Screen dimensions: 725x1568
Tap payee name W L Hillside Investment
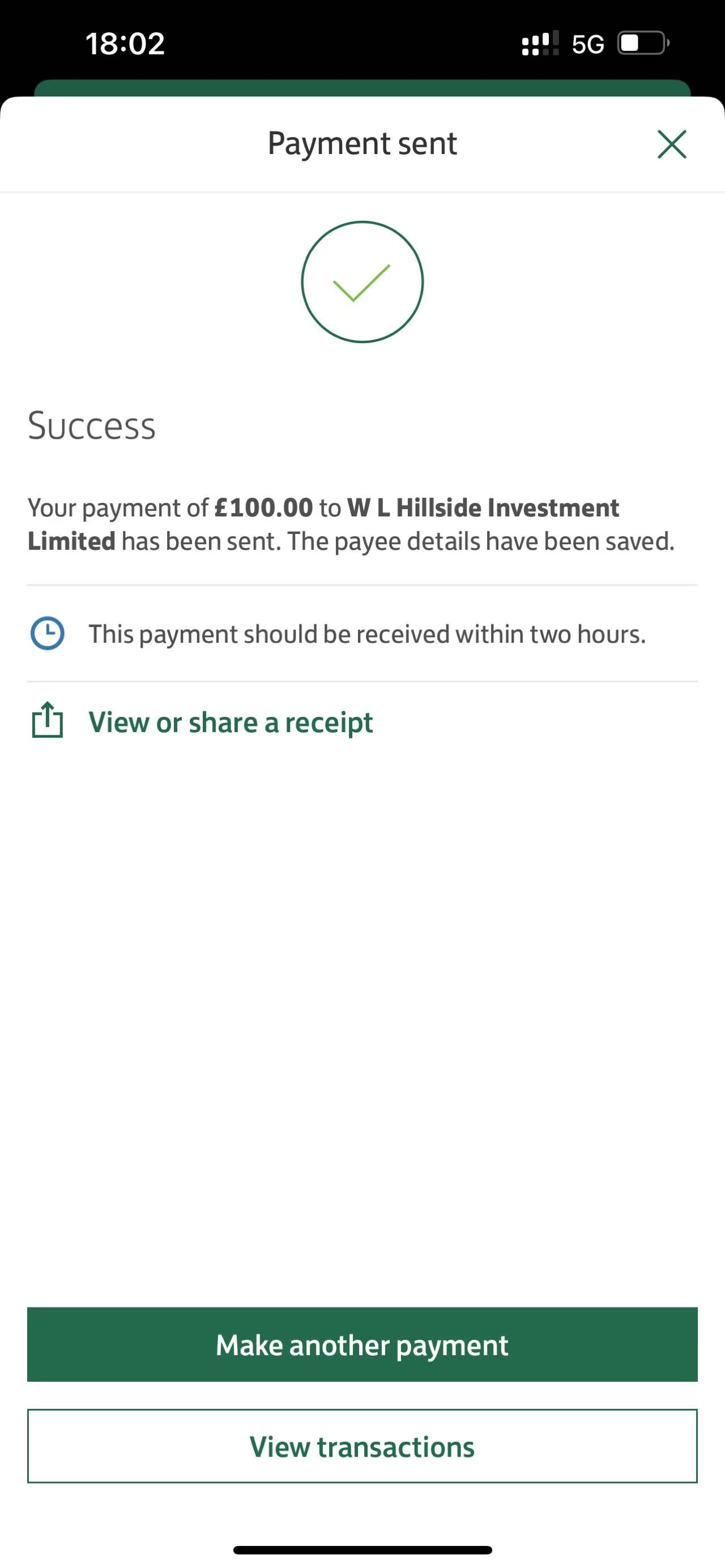coord(483,507)
